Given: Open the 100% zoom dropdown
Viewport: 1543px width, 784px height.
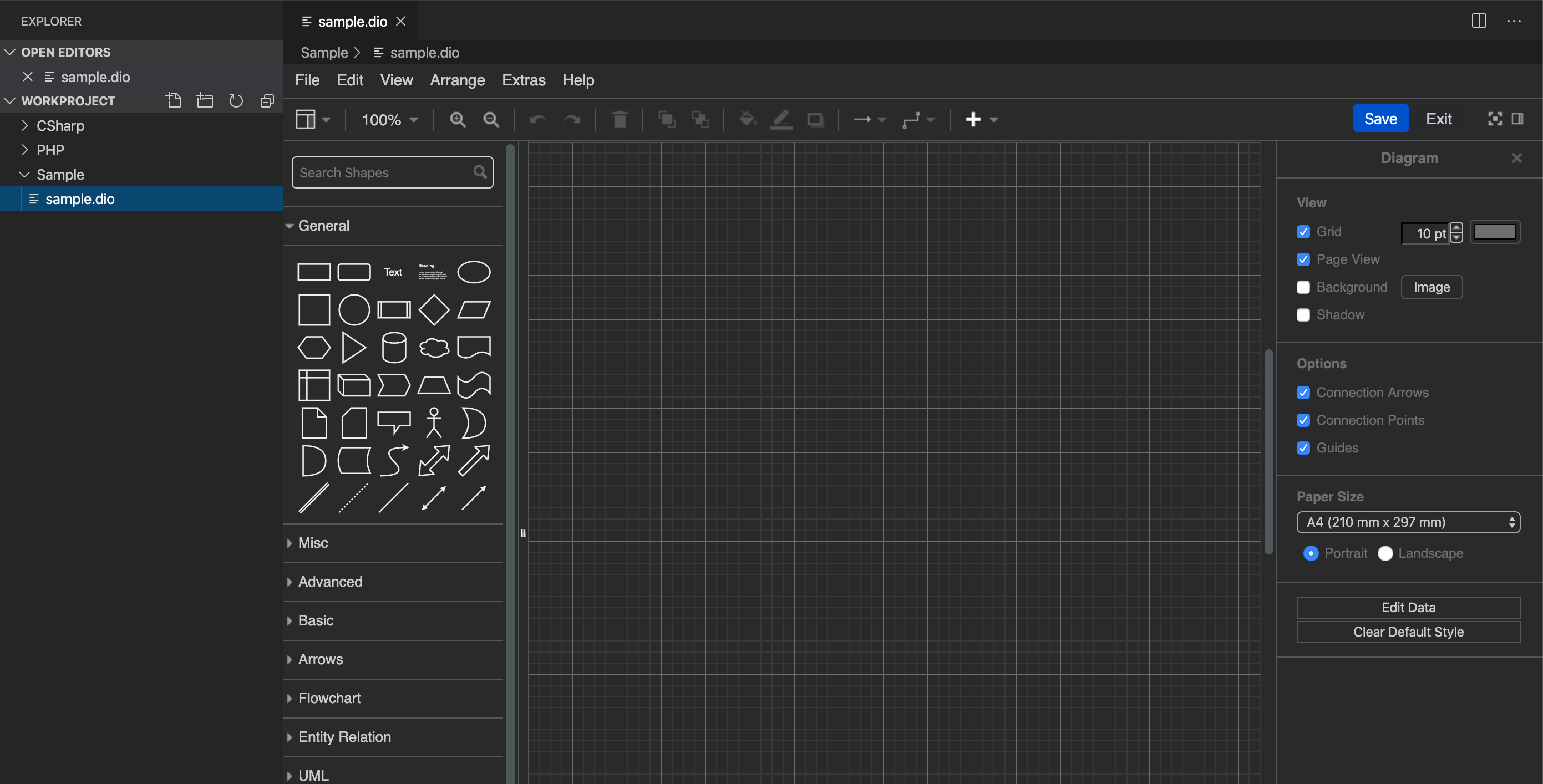Looking at the screenshot, I should tap(389, 120).
